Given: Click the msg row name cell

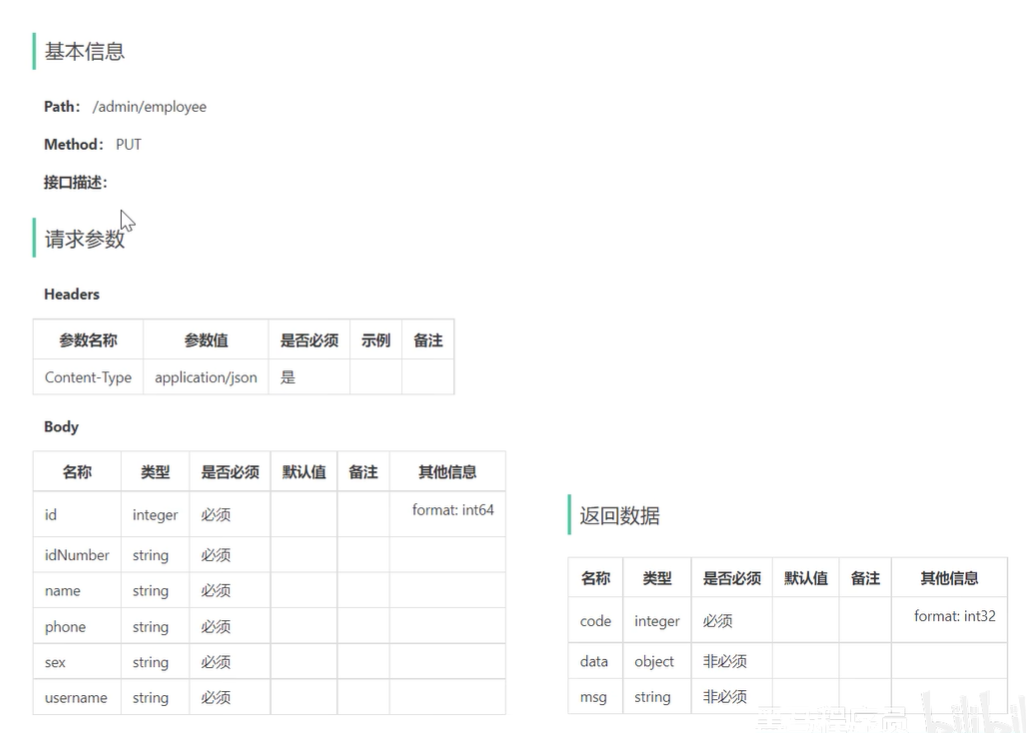Looking at the screenshot, I should click(593, 697).
